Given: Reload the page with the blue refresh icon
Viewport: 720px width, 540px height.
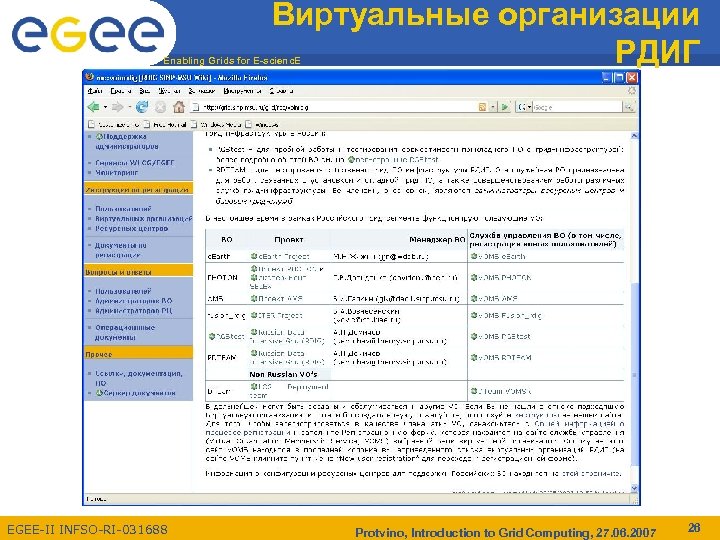Looking at the screenshot, I should pyautogui.click(x=142, y=107).
